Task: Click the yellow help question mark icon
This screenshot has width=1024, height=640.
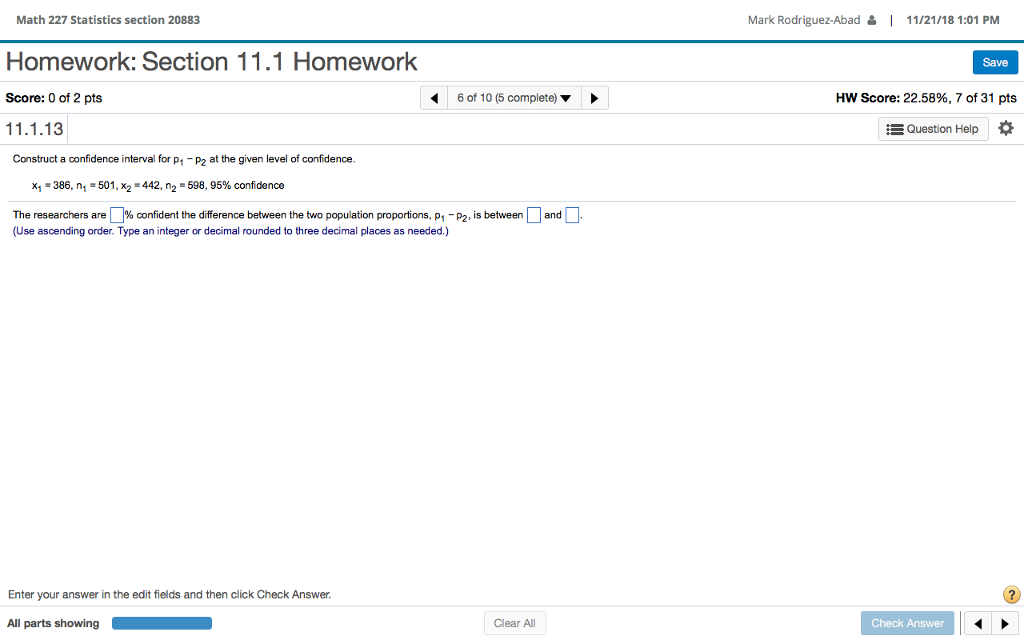Action: pos(1011,594)
